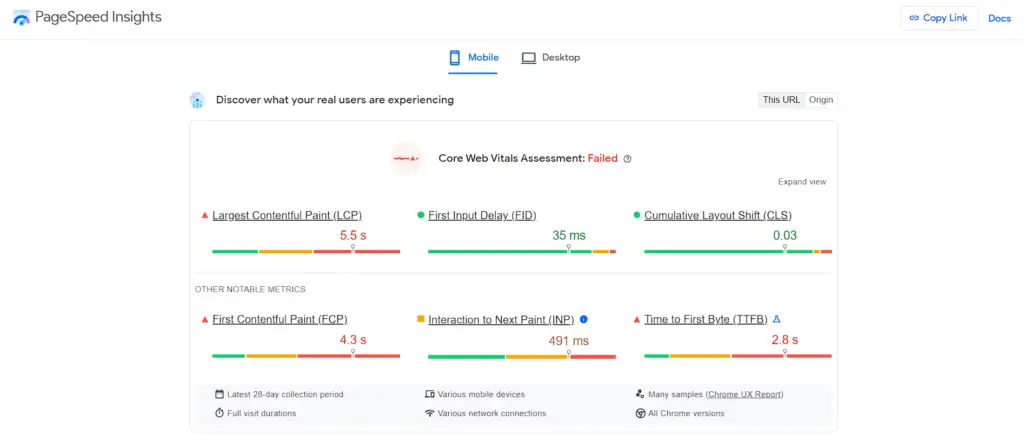The image size is (1024, 441).
Task: Click the 0.03 CLS value
Action: [x=785, y=236]
